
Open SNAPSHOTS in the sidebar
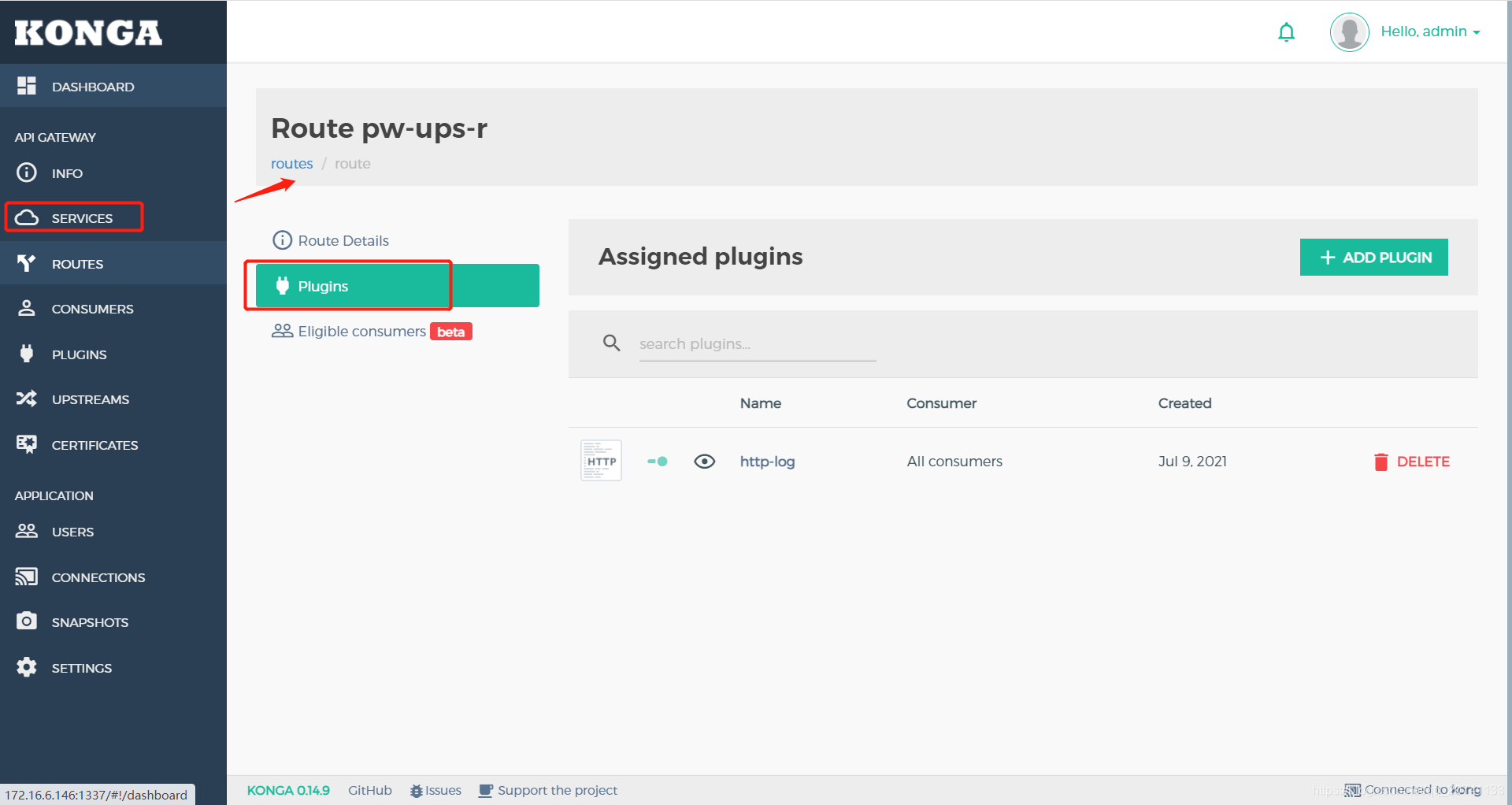(x=113, y=622)
